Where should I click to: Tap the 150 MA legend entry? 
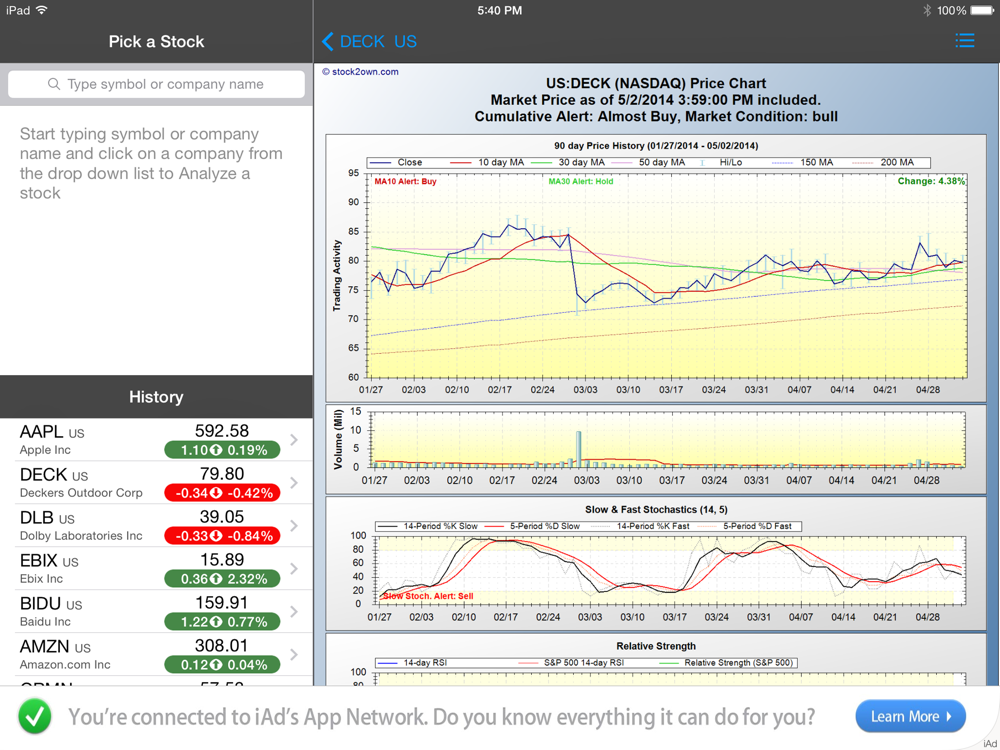click(802, 163)
